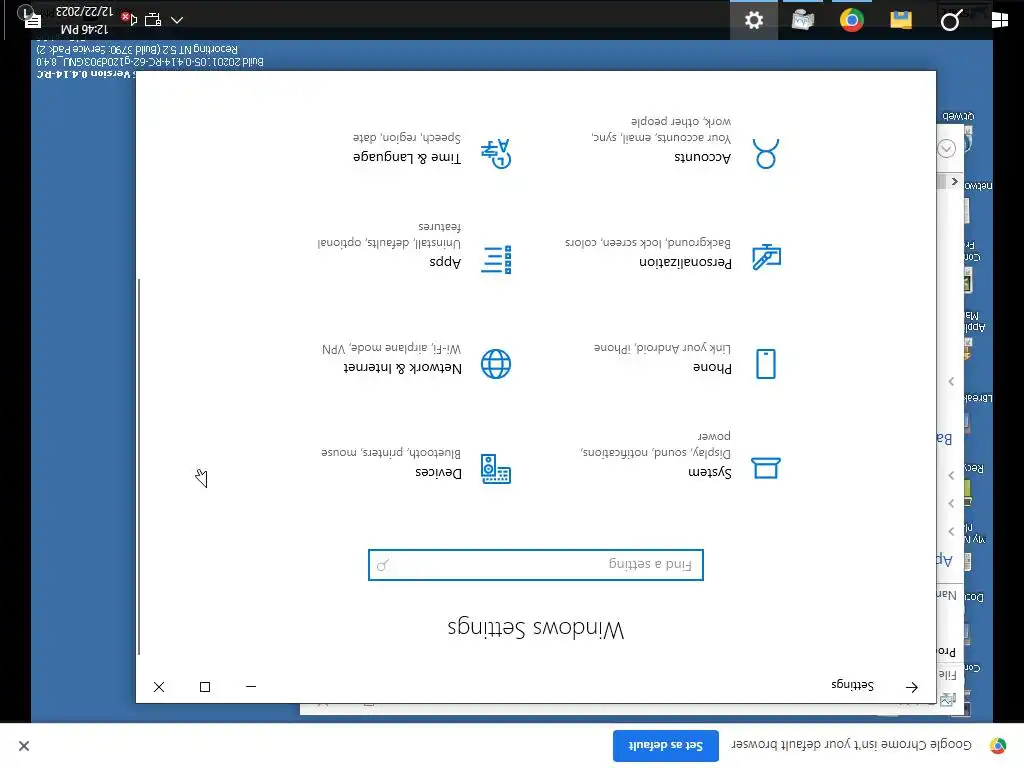1024x768 pixels.
Task: Click the Settings window vertical scrollbar
Action: pyautogui.click(x=139, y=467)
